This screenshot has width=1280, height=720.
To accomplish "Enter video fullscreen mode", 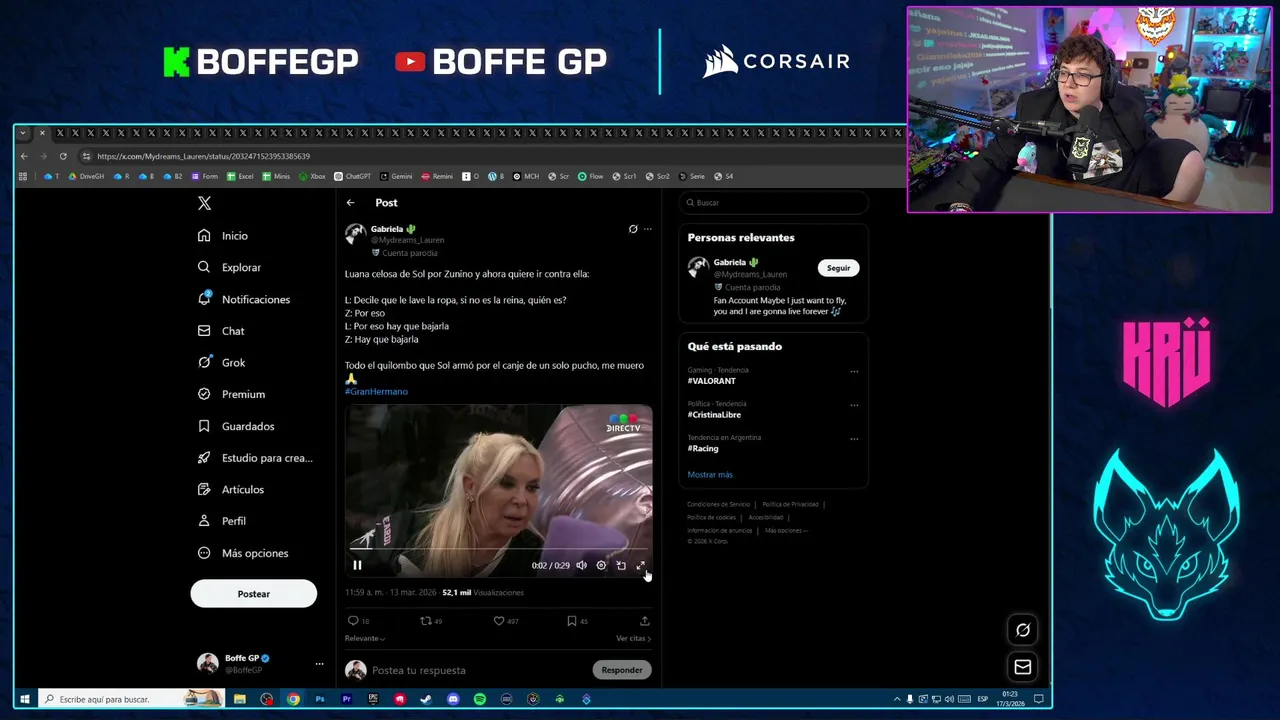I will pyautogui.click(x=641, y=565).
